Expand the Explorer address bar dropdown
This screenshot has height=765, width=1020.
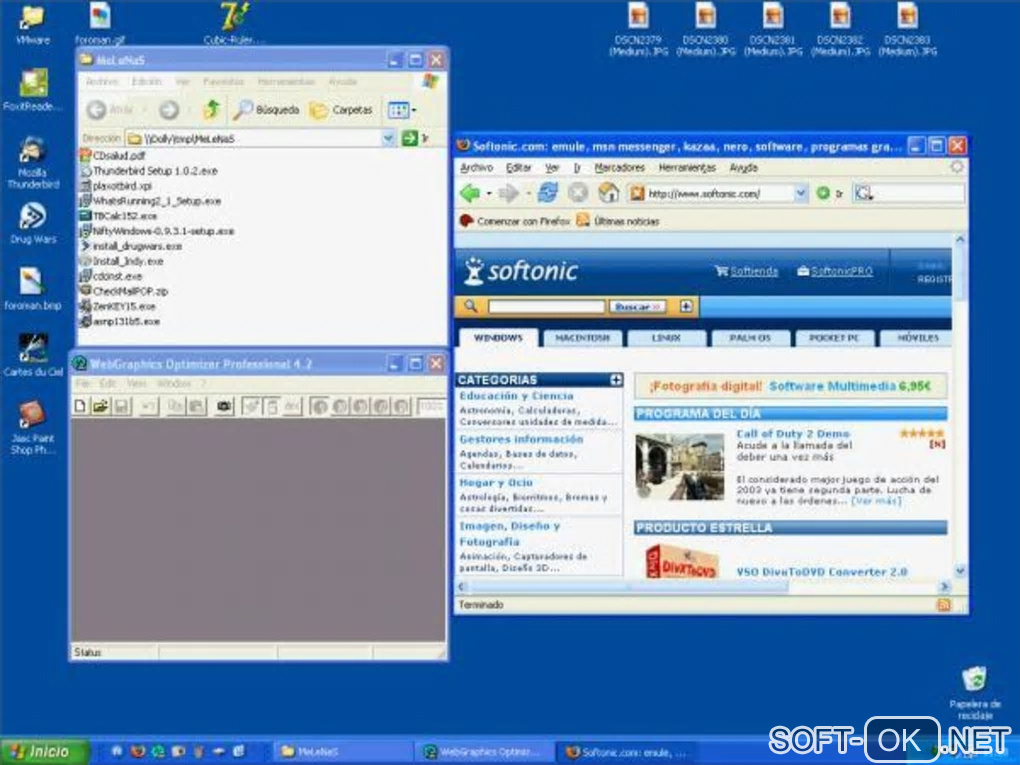[x=388, y=138]
